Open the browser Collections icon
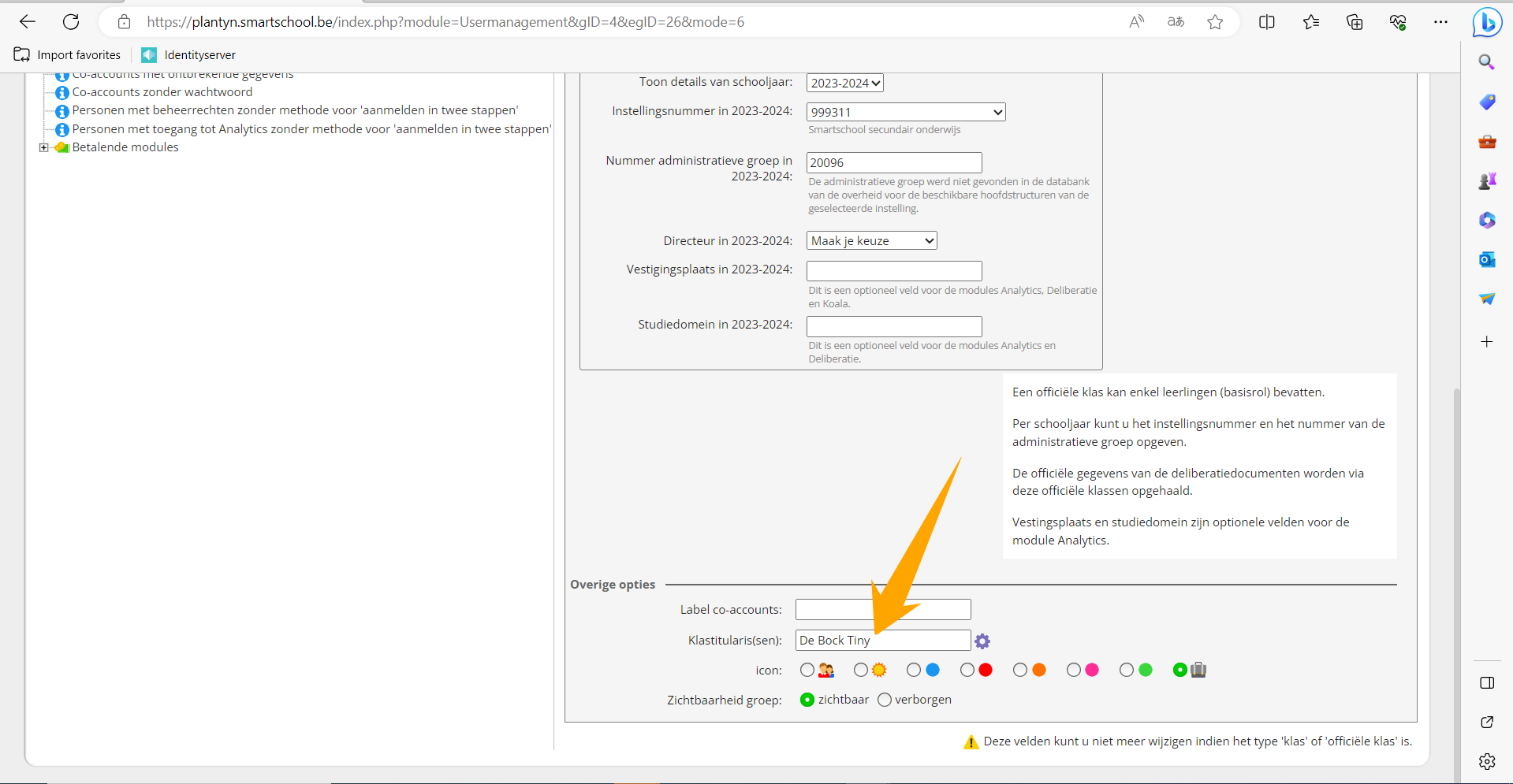Image resolution: width=1513 pixels, height=784 pixels. [x=1355, y=22]
